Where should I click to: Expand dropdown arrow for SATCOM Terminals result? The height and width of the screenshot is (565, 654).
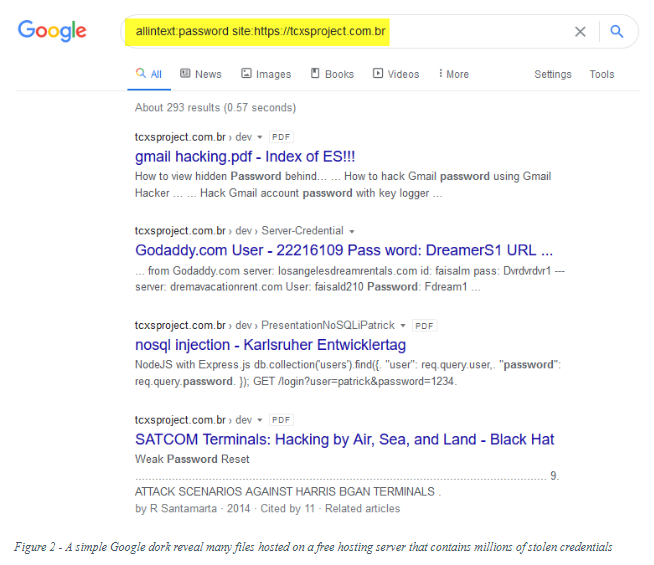(x=259, y=420)
